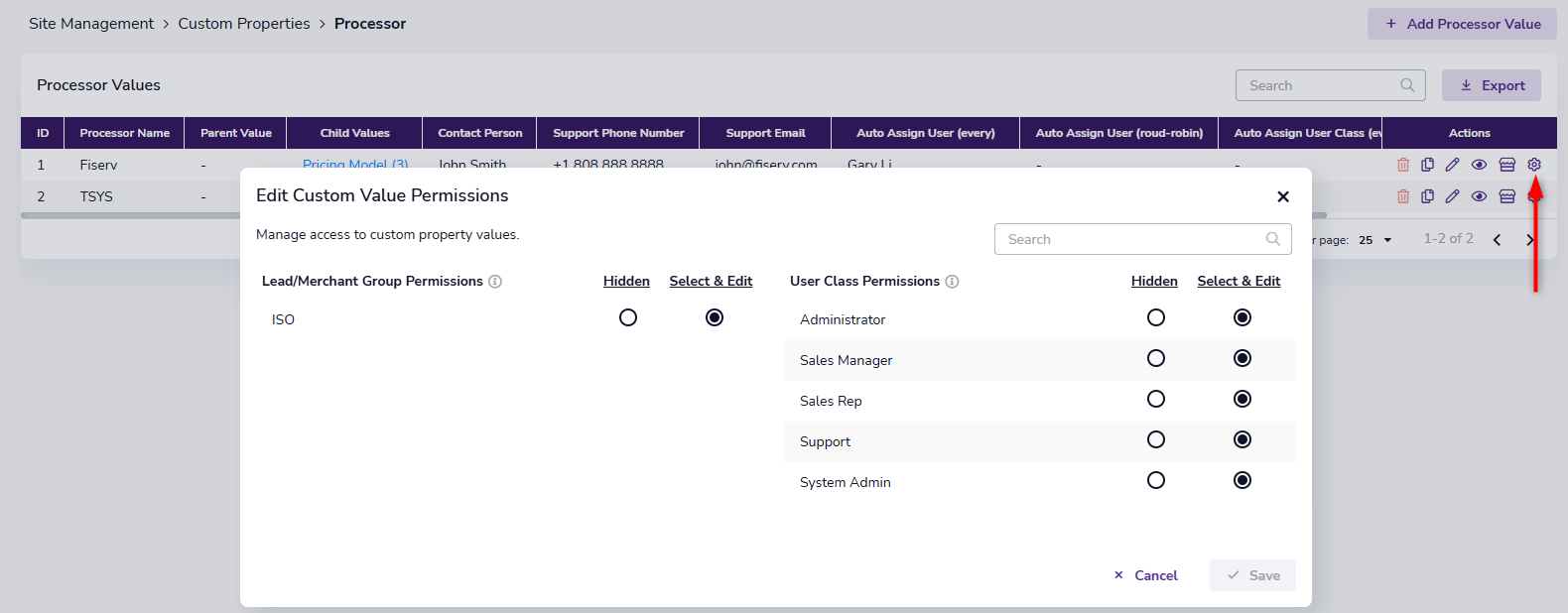Click Hidden header under User Class Permissions
Screen dimensions: 1568x613
[1154, 282]
